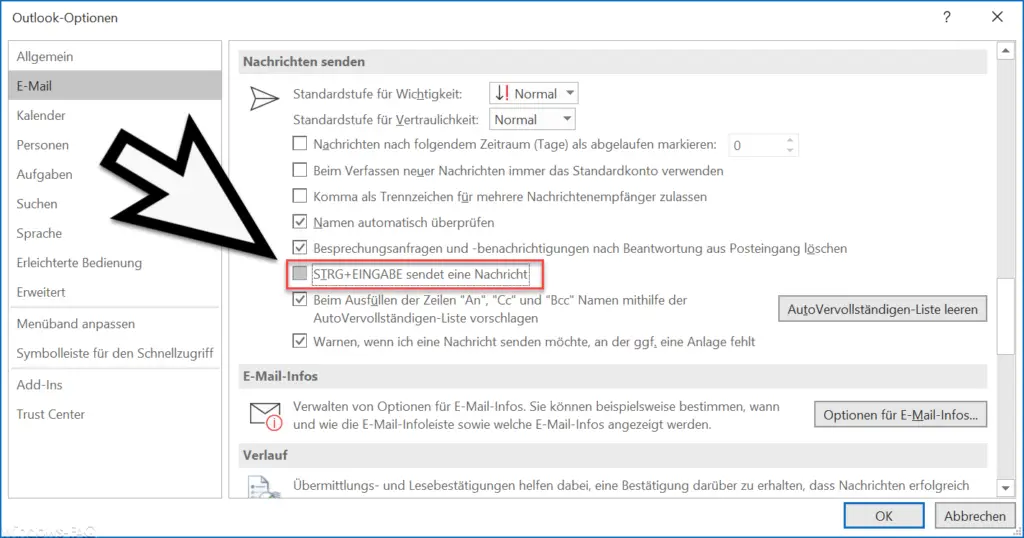Open the Personen options category
Image resolution: width=1024 pixels, height=538 pixels.
[115, 144]
